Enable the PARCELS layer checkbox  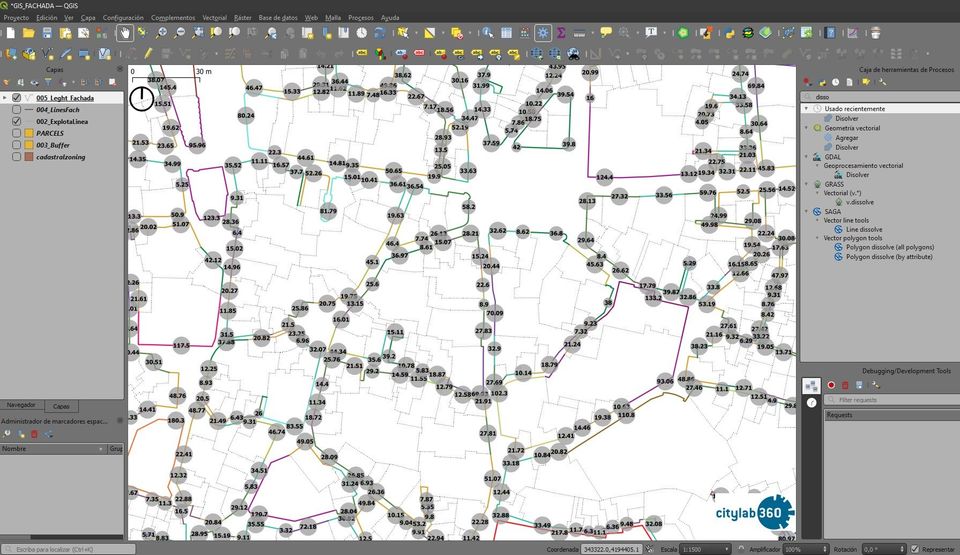[x=16, y=133]
